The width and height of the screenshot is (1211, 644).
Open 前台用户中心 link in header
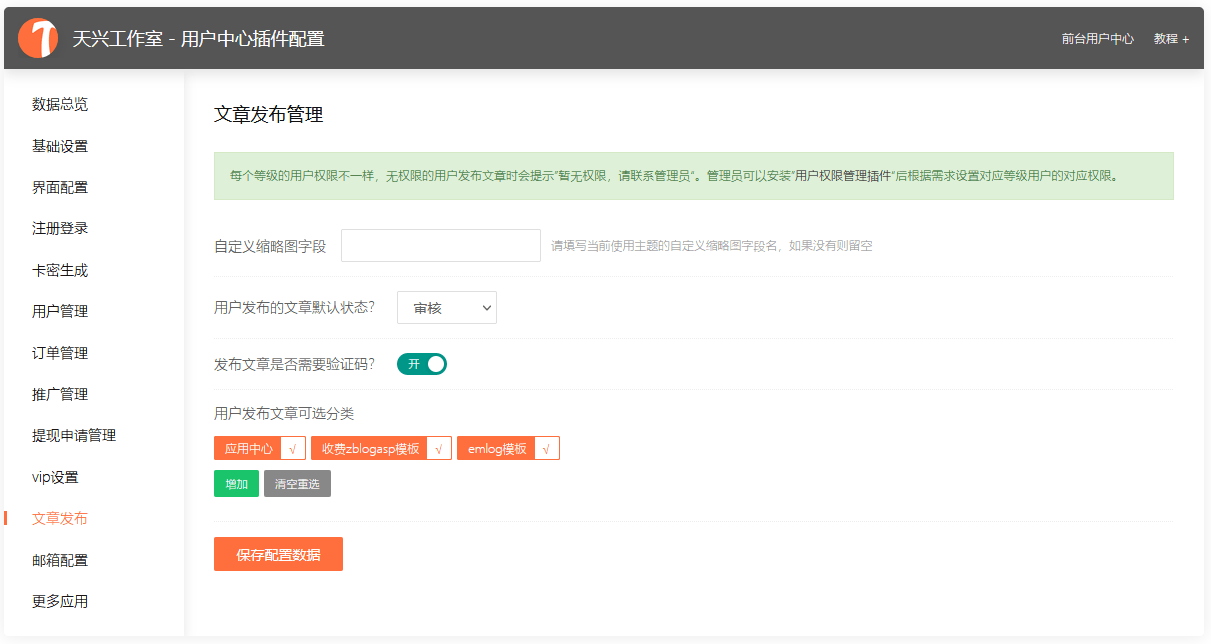coord(1097,39)
